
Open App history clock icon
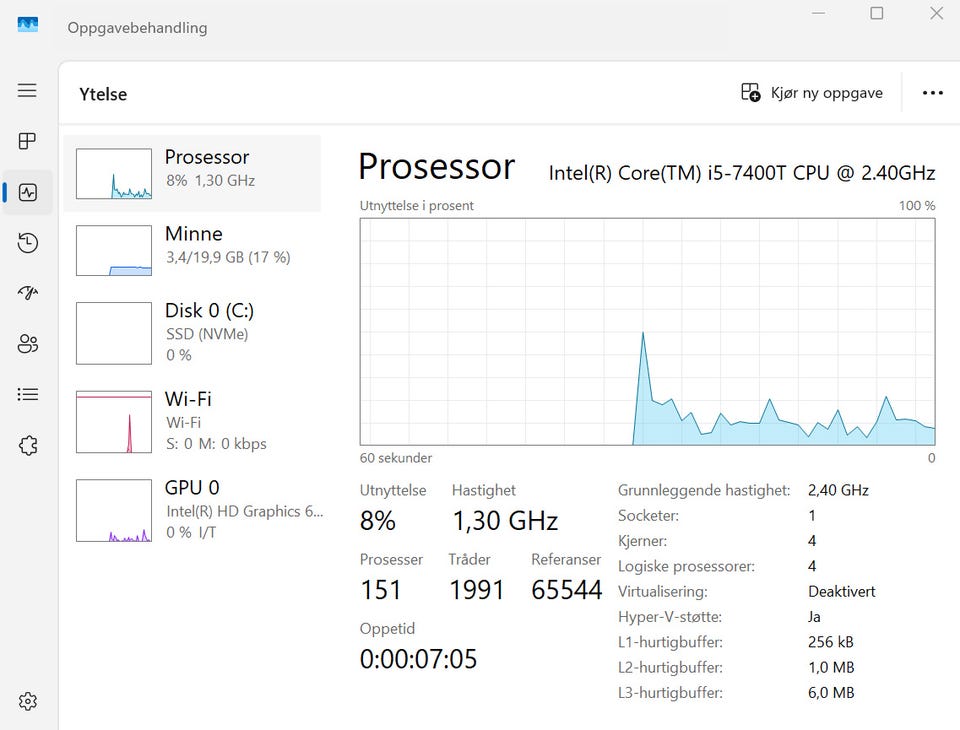(x=27, y=243)
